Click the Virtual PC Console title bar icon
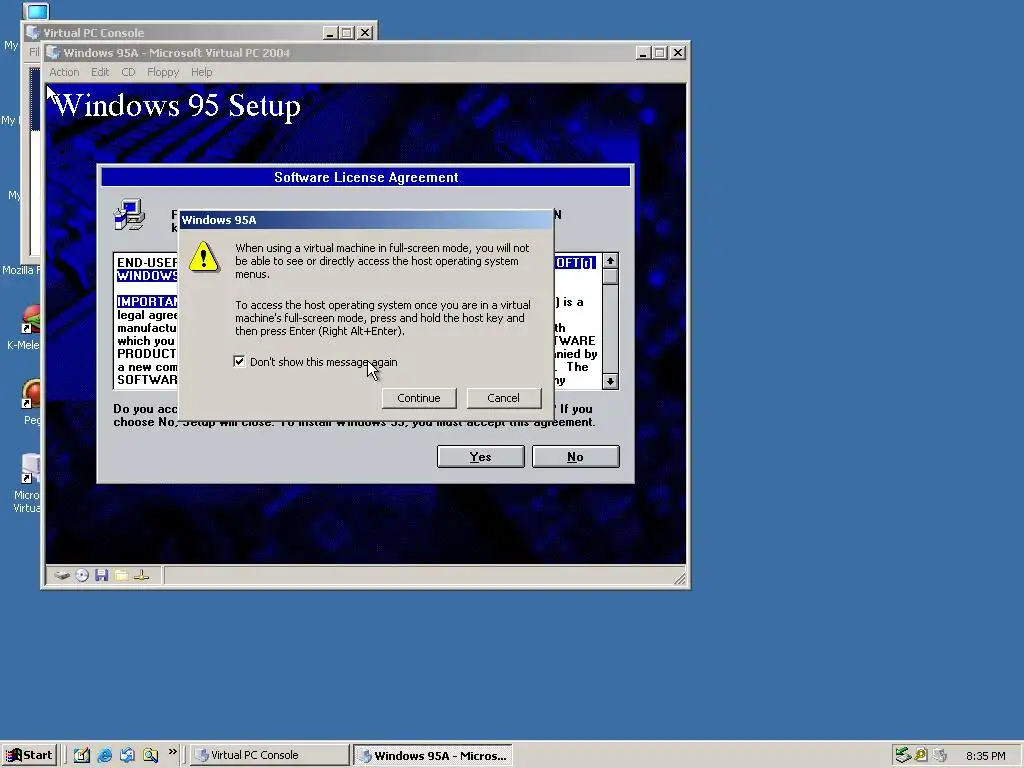The height and width of the screenshot is (768, 1024). click(x=33, y=33)
